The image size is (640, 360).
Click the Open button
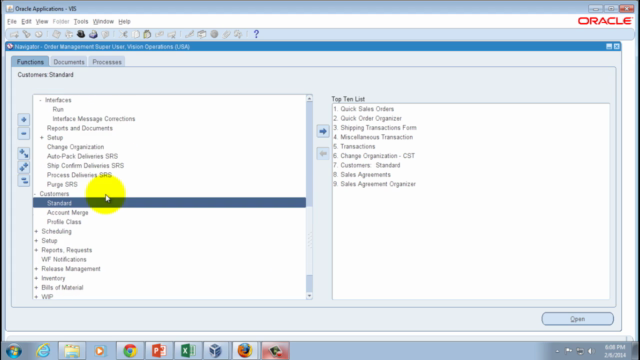[578, 319]
